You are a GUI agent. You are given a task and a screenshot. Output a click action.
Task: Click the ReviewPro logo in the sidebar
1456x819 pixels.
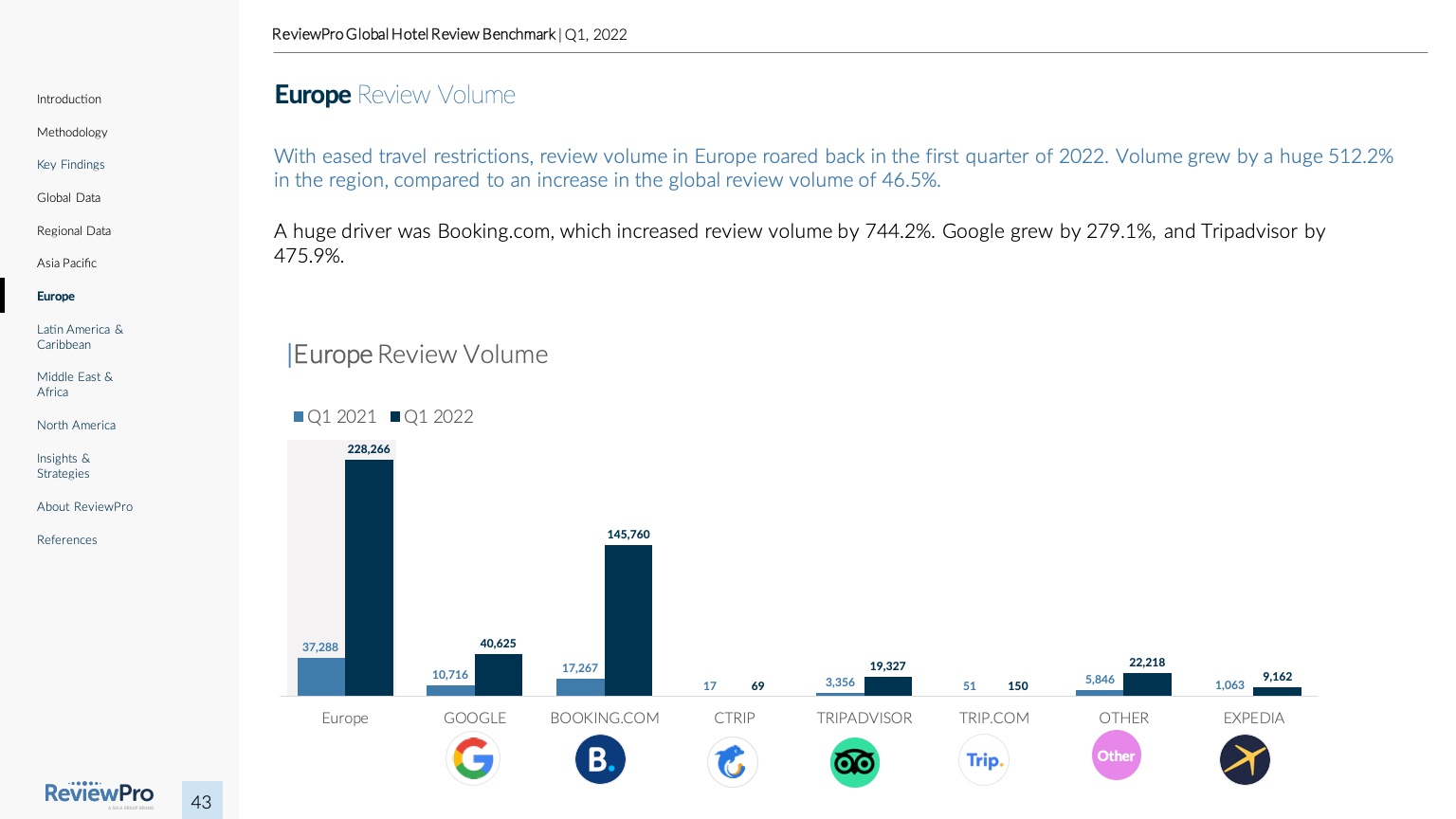pos(99,794)
